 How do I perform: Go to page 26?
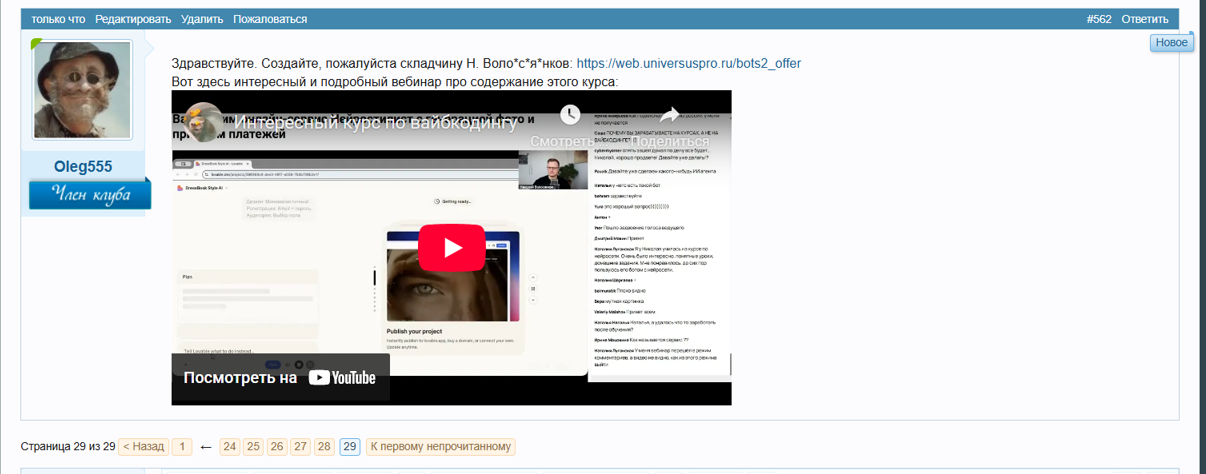tap(277, 447)
